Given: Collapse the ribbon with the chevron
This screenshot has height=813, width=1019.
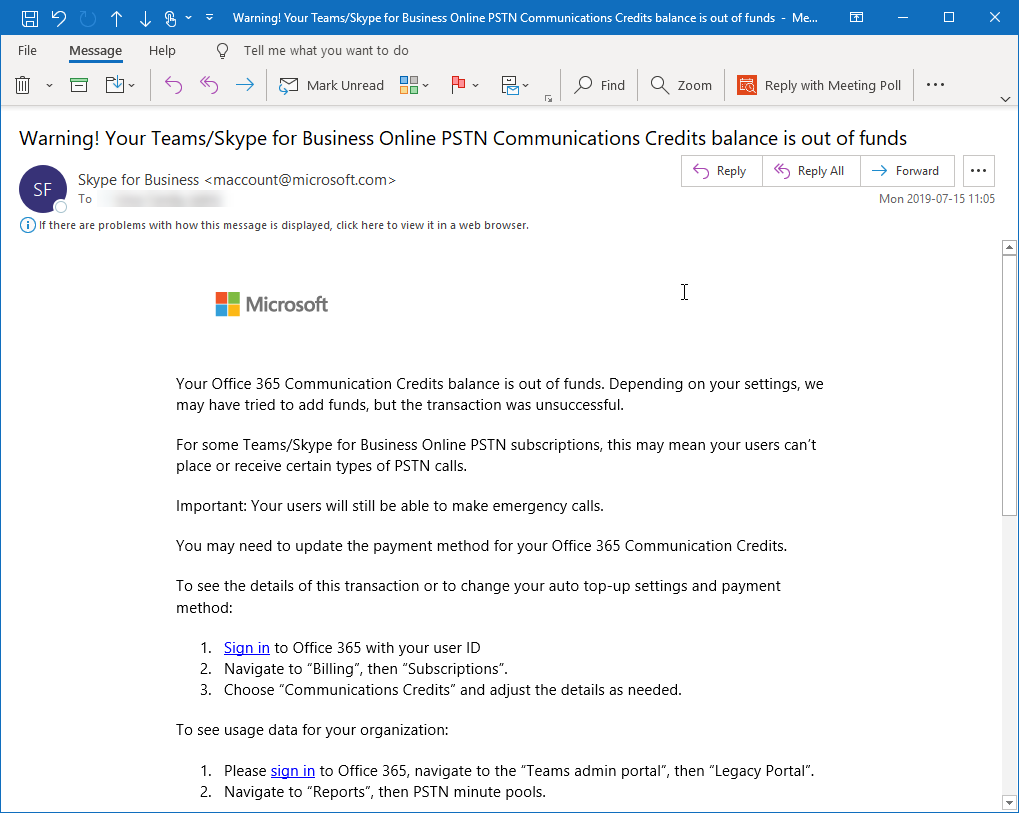Looking at the screenshot, I should point(1005,99).
